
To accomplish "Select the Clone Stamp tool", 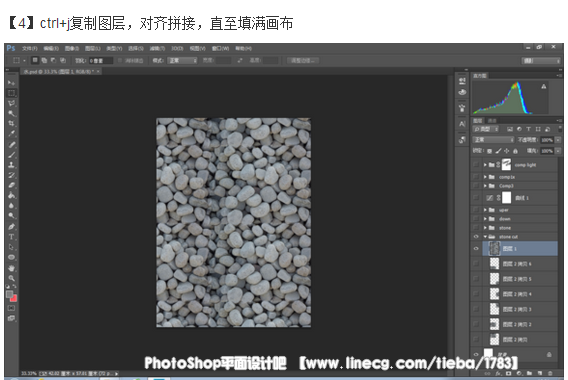I will (11, 165).
